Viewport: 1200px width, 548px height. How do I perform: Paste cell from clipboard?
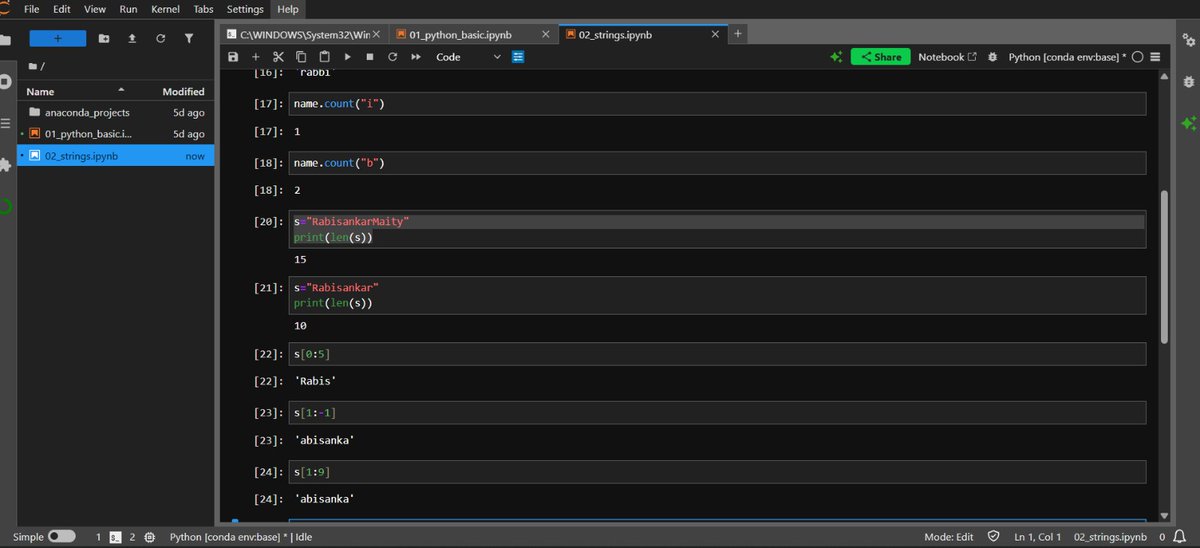[324, 57]
